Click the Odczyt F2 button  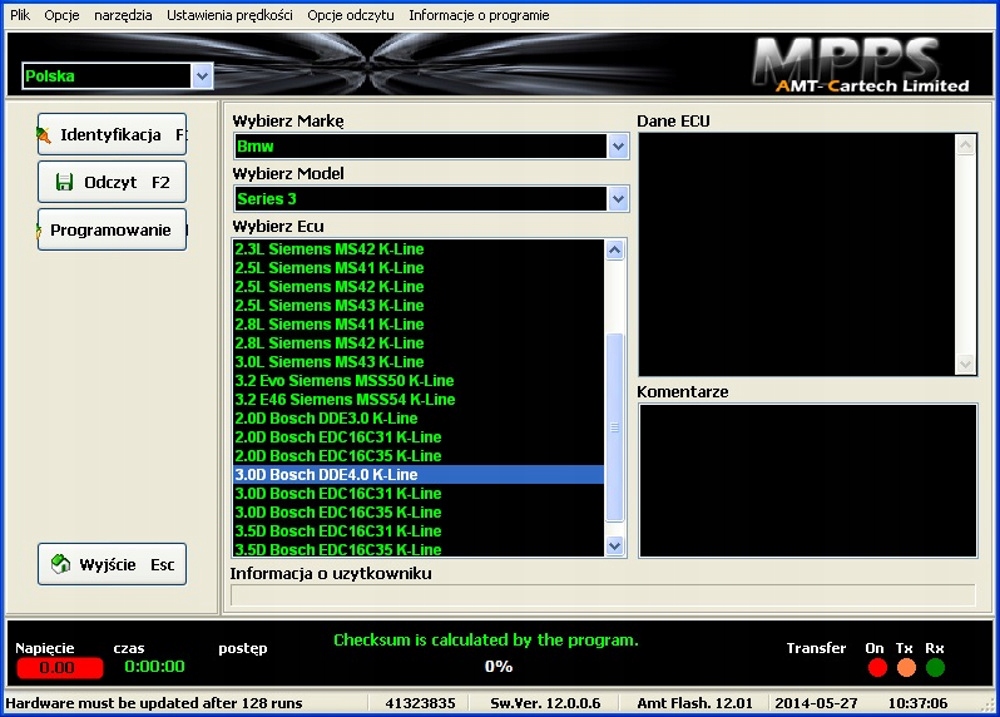point(111,182)
